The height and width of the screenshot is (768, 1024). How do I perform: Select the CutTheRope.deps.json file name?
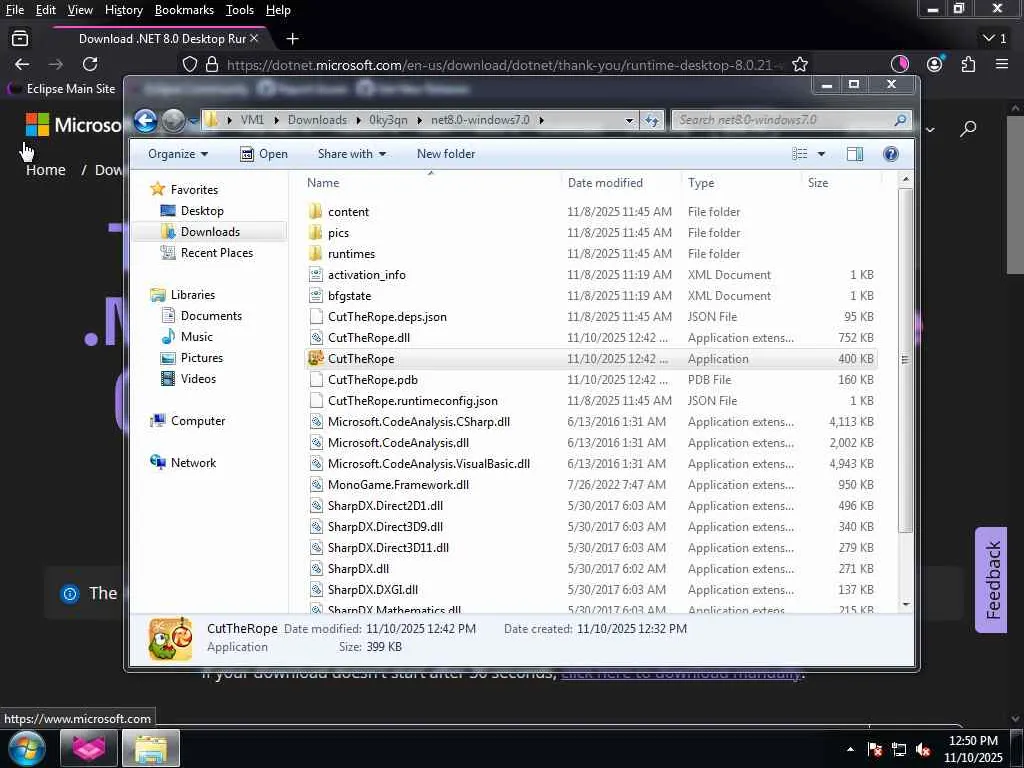387,317
